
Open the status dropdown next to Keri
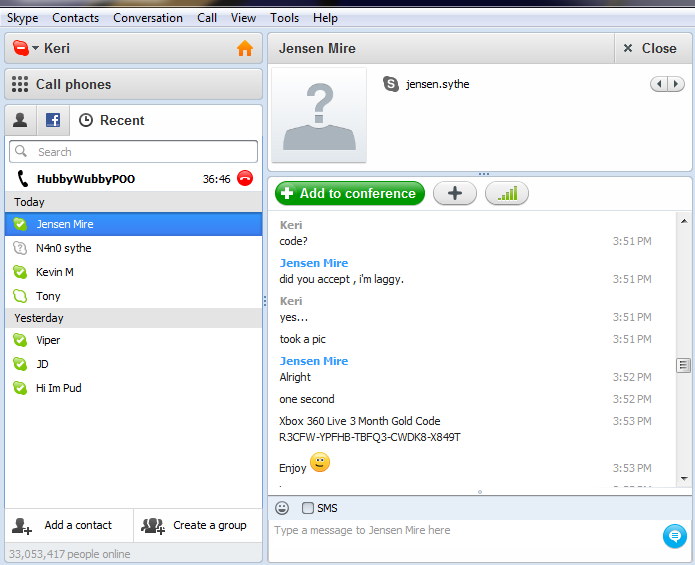(x=35, y=47)
